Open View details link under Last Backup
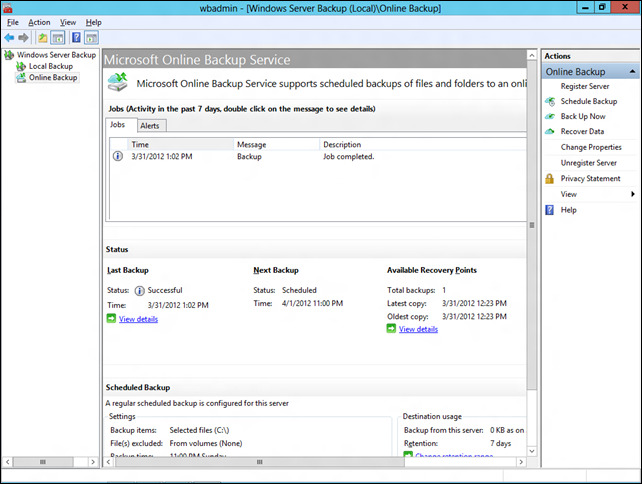This screenshot has width=642, height=484. pos(138,319)
